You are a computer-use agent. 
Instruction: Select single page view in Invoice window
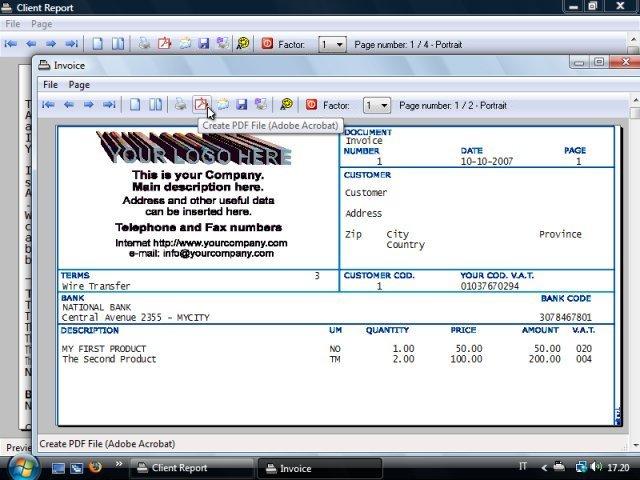click(135, 105)
